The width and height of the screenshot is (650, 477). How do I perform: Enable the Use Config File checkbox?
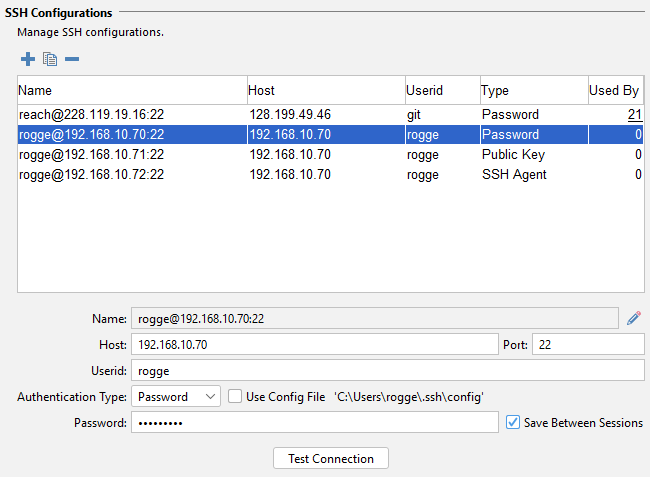tap(235, 397)
